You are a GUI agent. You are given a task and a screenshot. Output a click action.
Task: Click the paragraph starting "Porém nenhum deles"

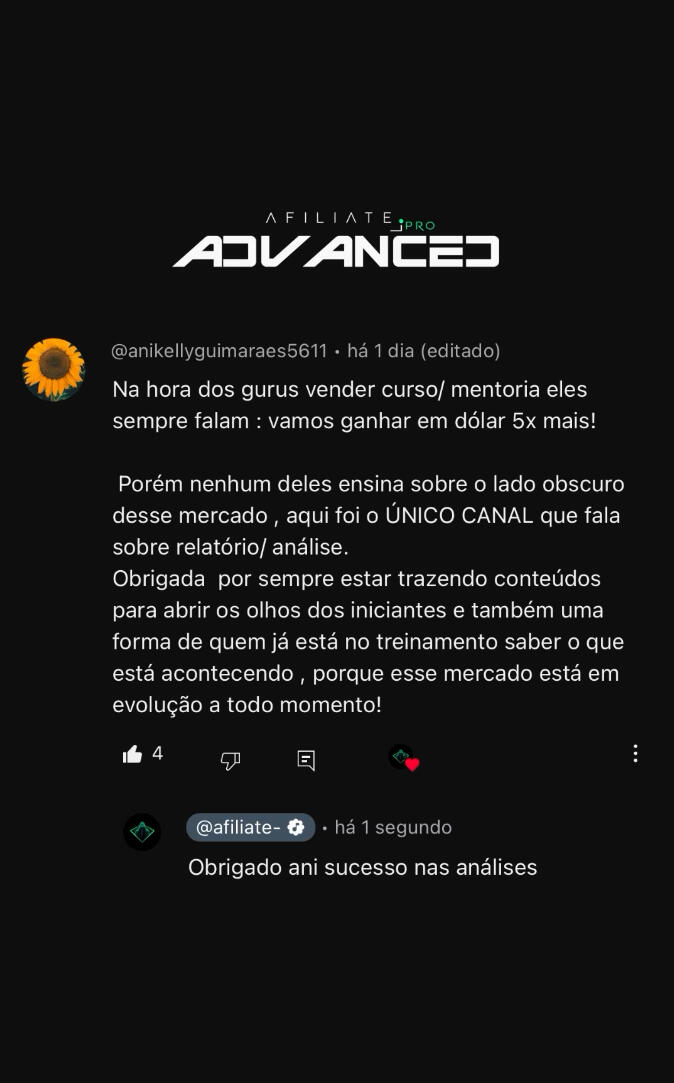click(368, 515)
